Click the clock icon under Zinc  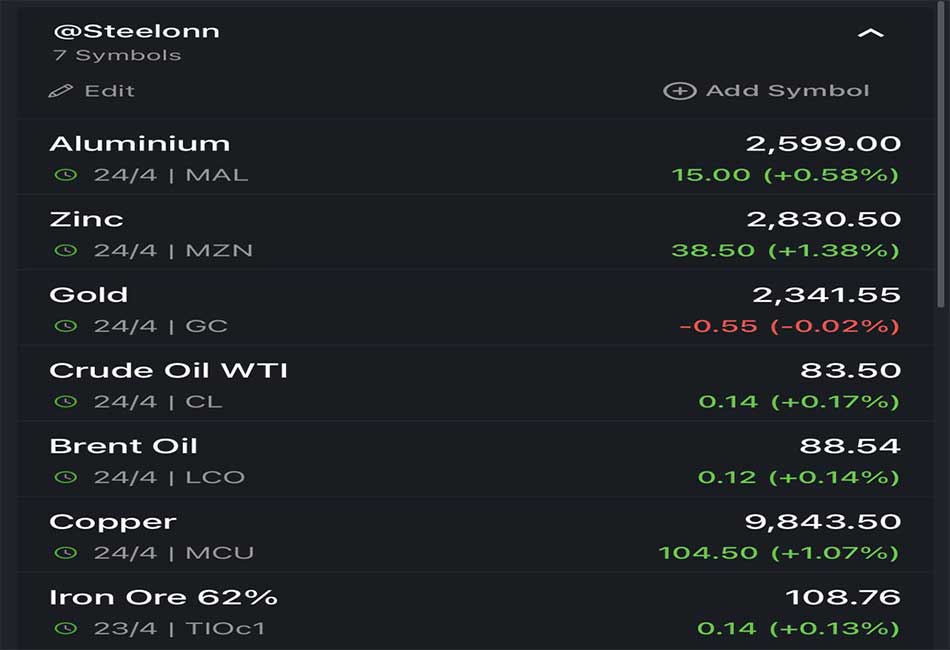(66, 250)
